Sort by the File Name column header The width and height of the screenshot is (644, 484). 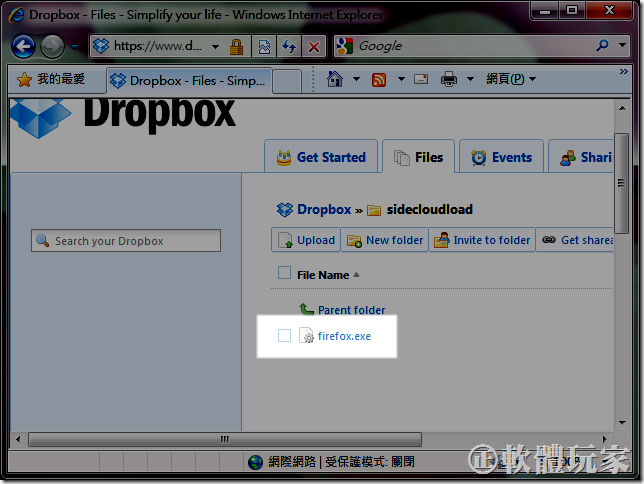coord(323,275)
